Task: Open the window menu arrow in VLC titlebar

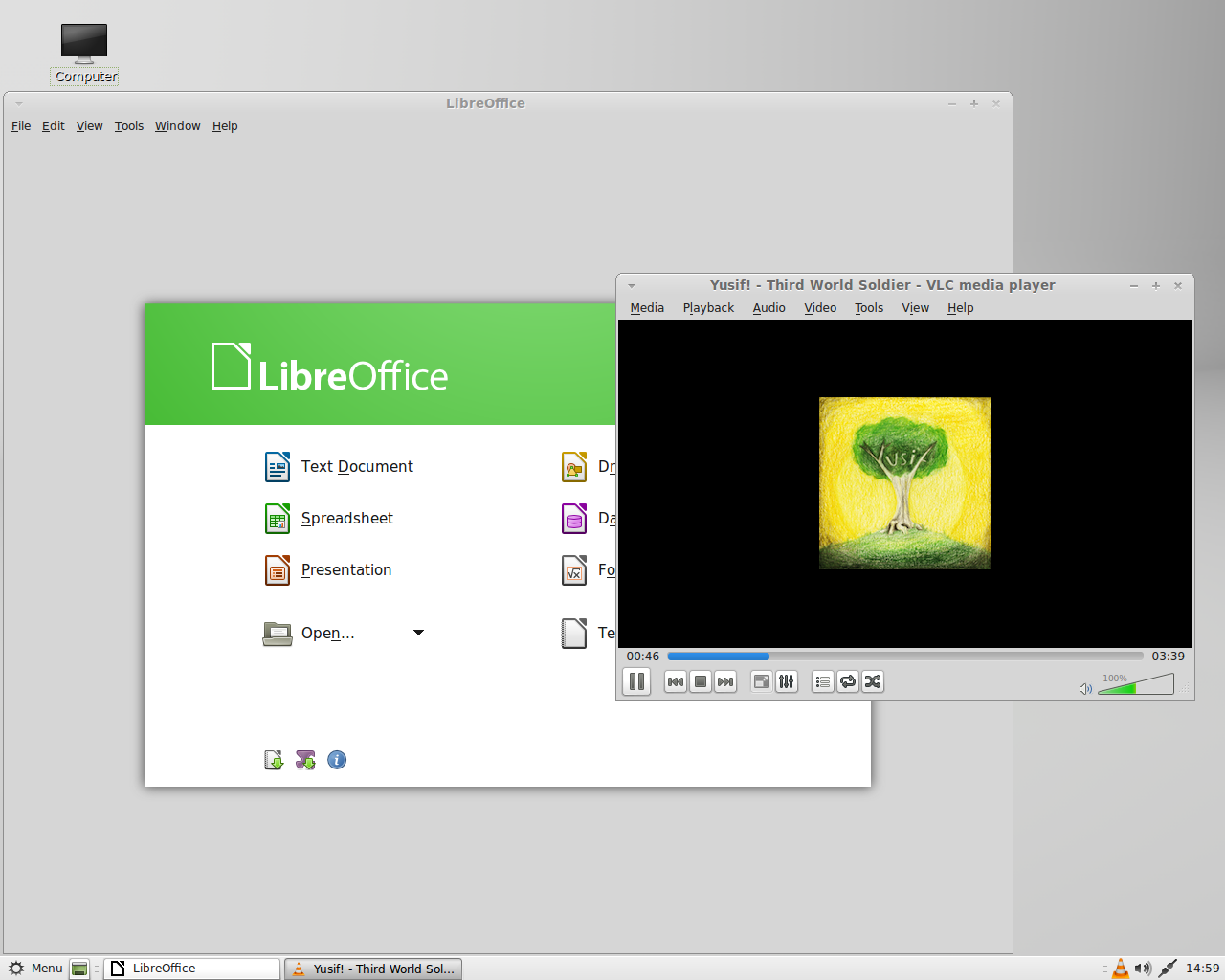Action: [x=632, y=286]
